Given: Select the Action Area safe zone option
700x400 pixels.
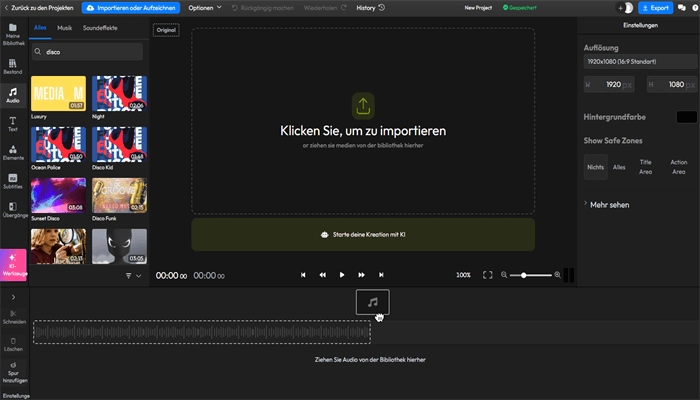Looking at the screenshot, I should [x=679, y=167].
